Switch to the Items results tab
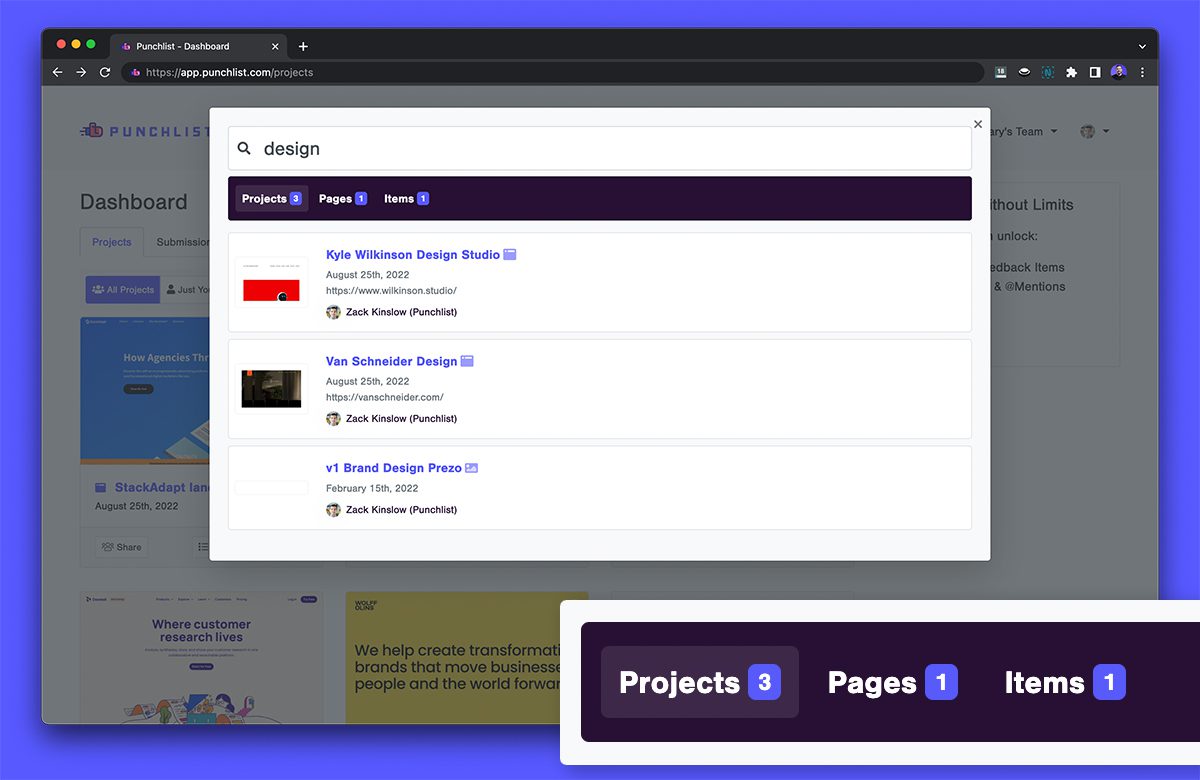Viewport: 1200px width, 780px height. click(406, 198)
